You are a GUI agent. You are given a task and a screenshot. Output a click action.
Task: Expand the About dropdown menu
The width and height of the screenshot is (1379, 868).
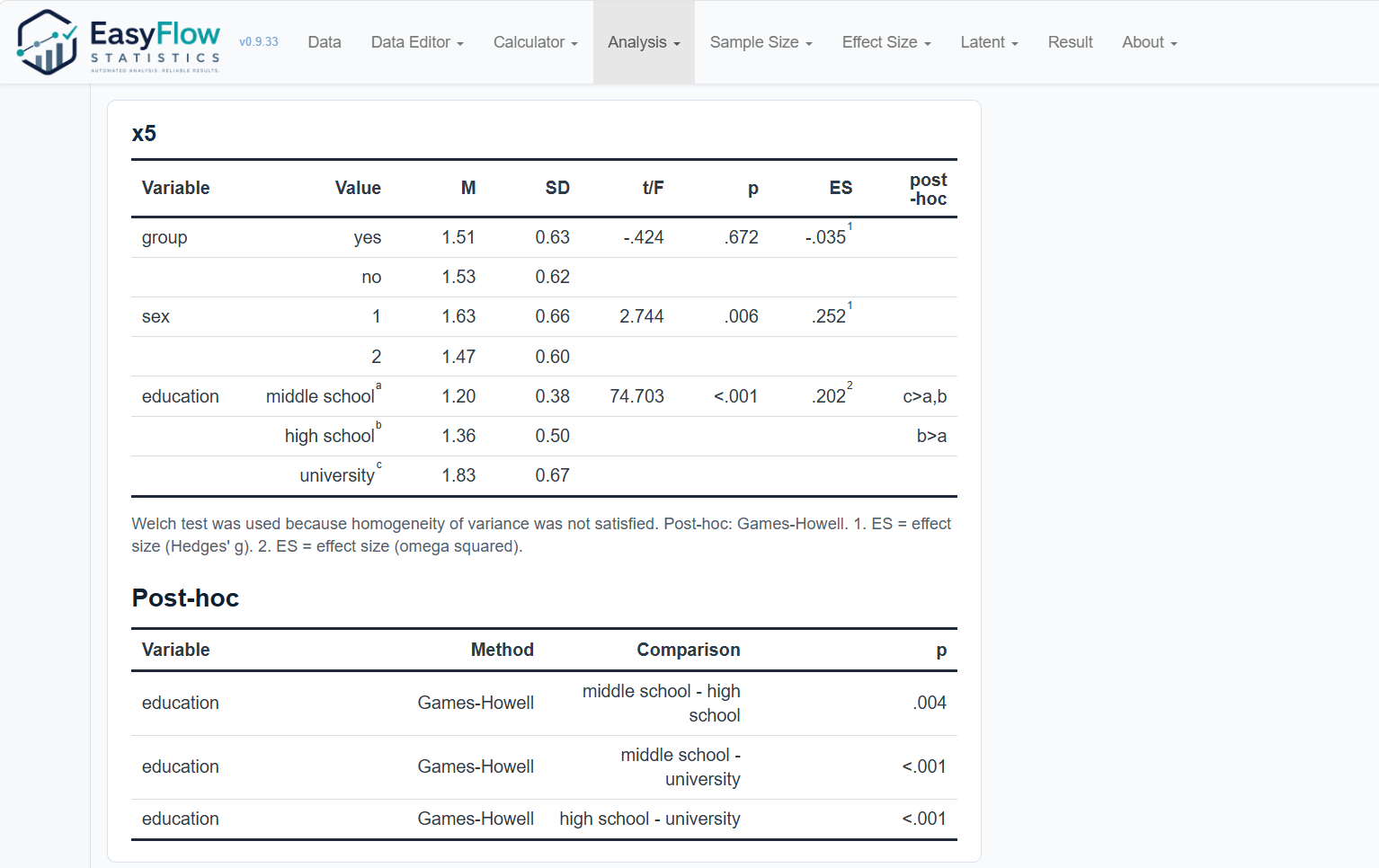click(1149, 42)
